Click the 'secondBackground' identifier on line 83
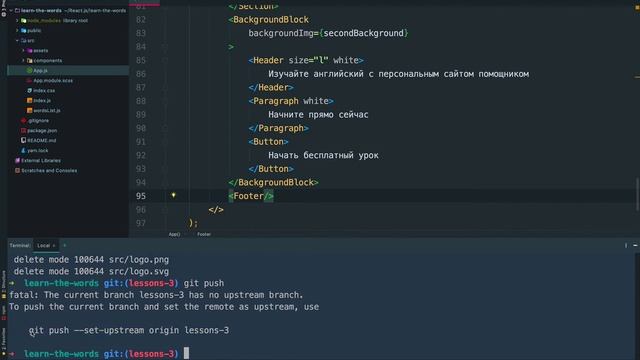Viewport: 640px width, 360px height. coord(364,33)
